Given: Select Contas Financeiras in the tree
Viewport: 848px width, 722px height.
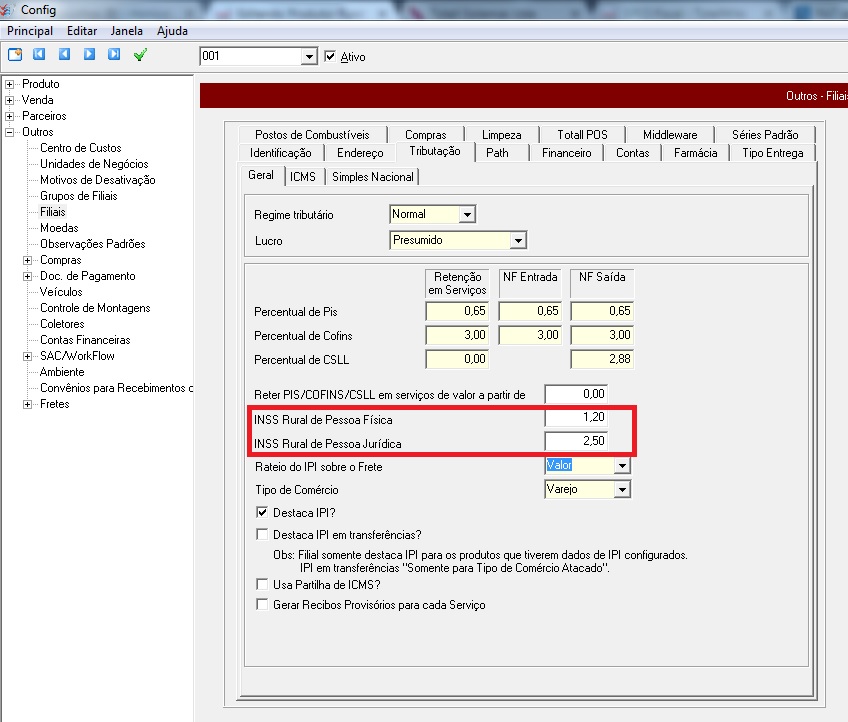Looking at the screenshot, I should tap(85, 340).
